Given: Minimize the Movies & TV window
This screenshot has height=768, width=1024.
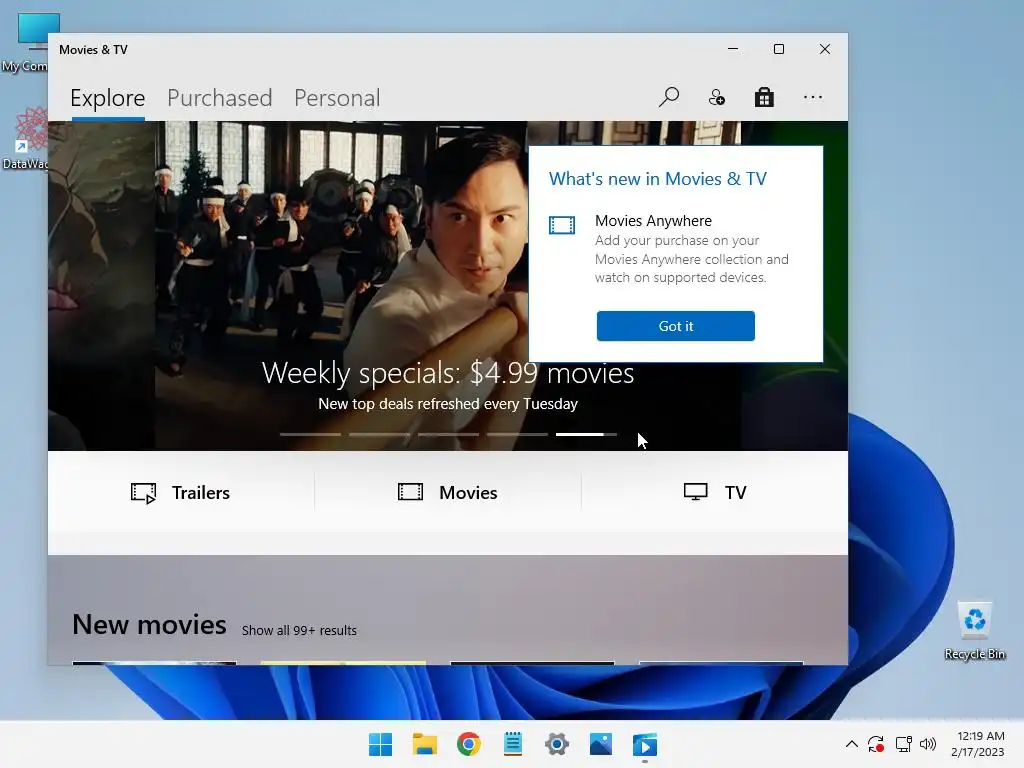Looking at the screenshot, I should (733, 49).
